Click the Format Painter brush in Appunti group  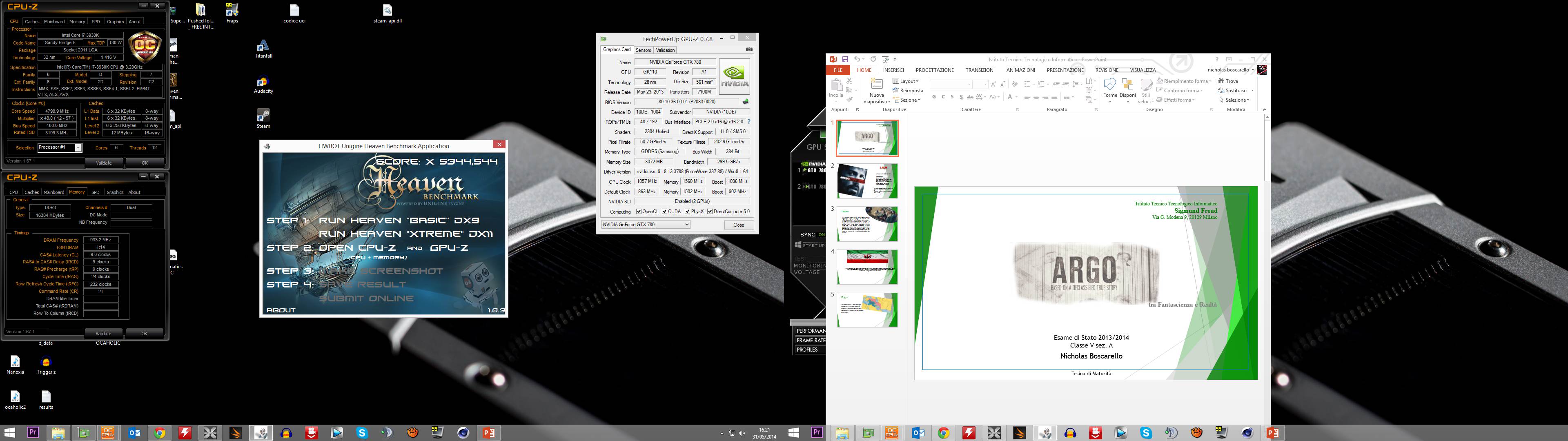tap(849, 99)
